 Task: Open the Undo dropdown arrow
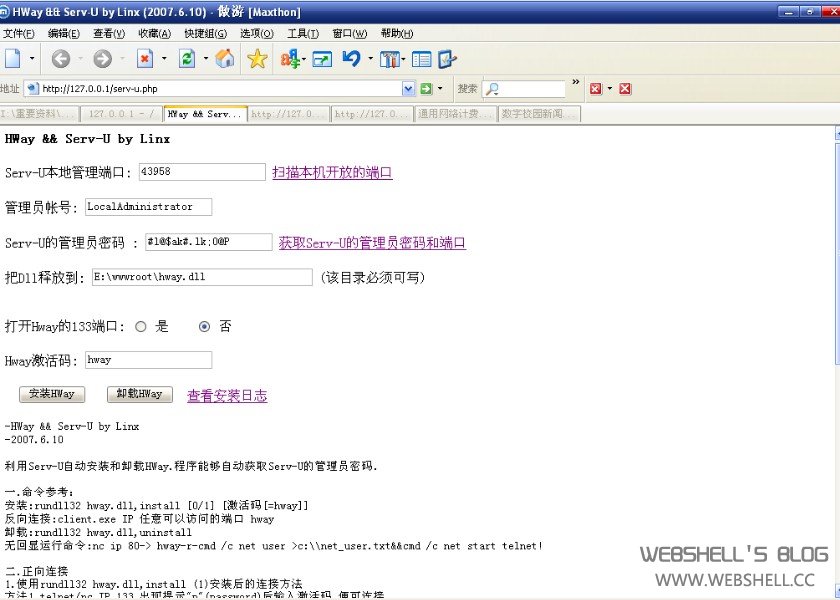point(370,58)
